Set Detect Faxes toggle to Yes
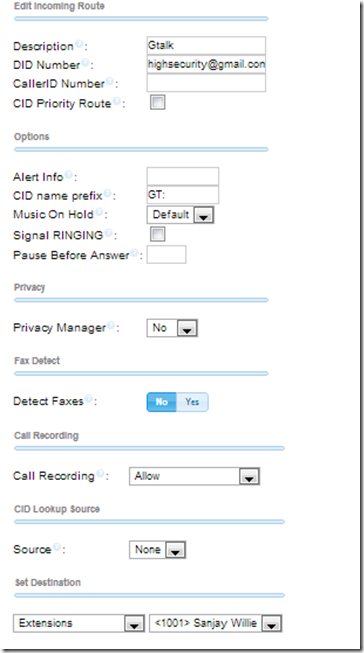Image resolution: width=364 pixels, height=653 pixels. (x=192, y=402)
